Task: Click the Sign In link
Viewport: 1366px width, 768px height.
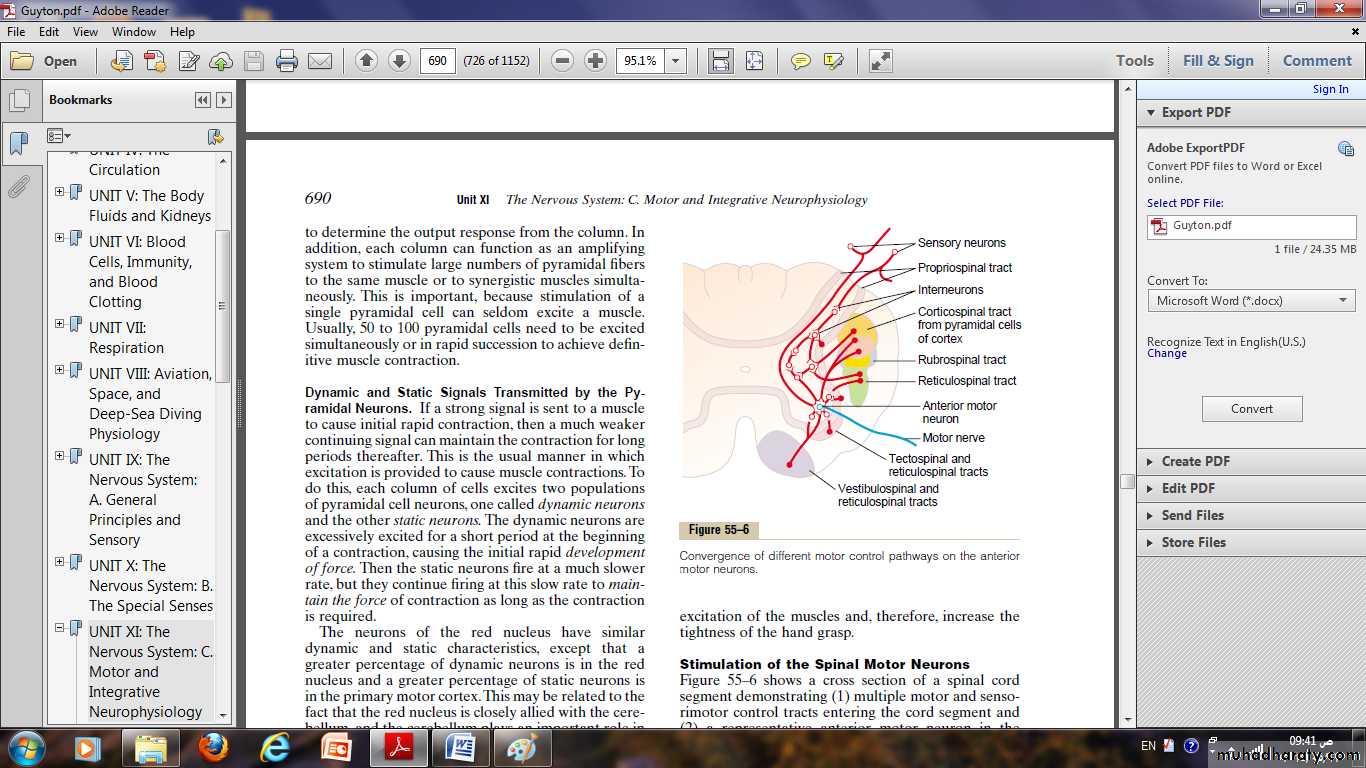Action: [1330, 89]
